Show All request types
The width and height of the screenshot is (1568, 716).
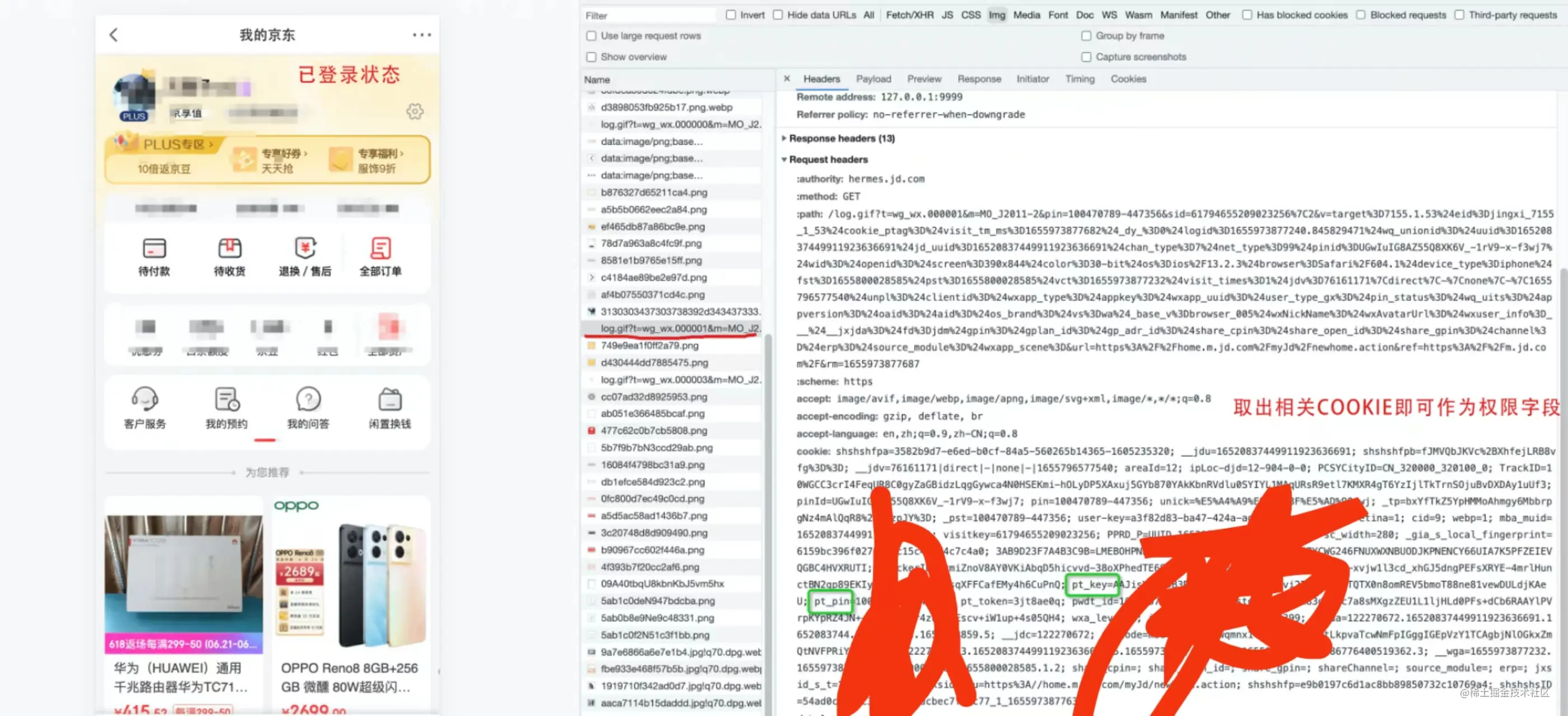(x=868, y=15)
